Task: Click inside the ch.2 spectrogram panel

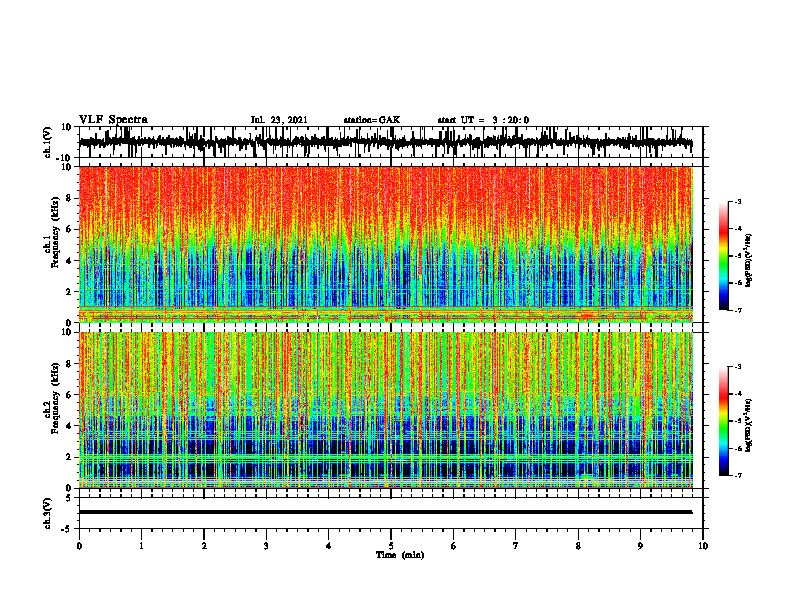Action: tap(385, 410)
